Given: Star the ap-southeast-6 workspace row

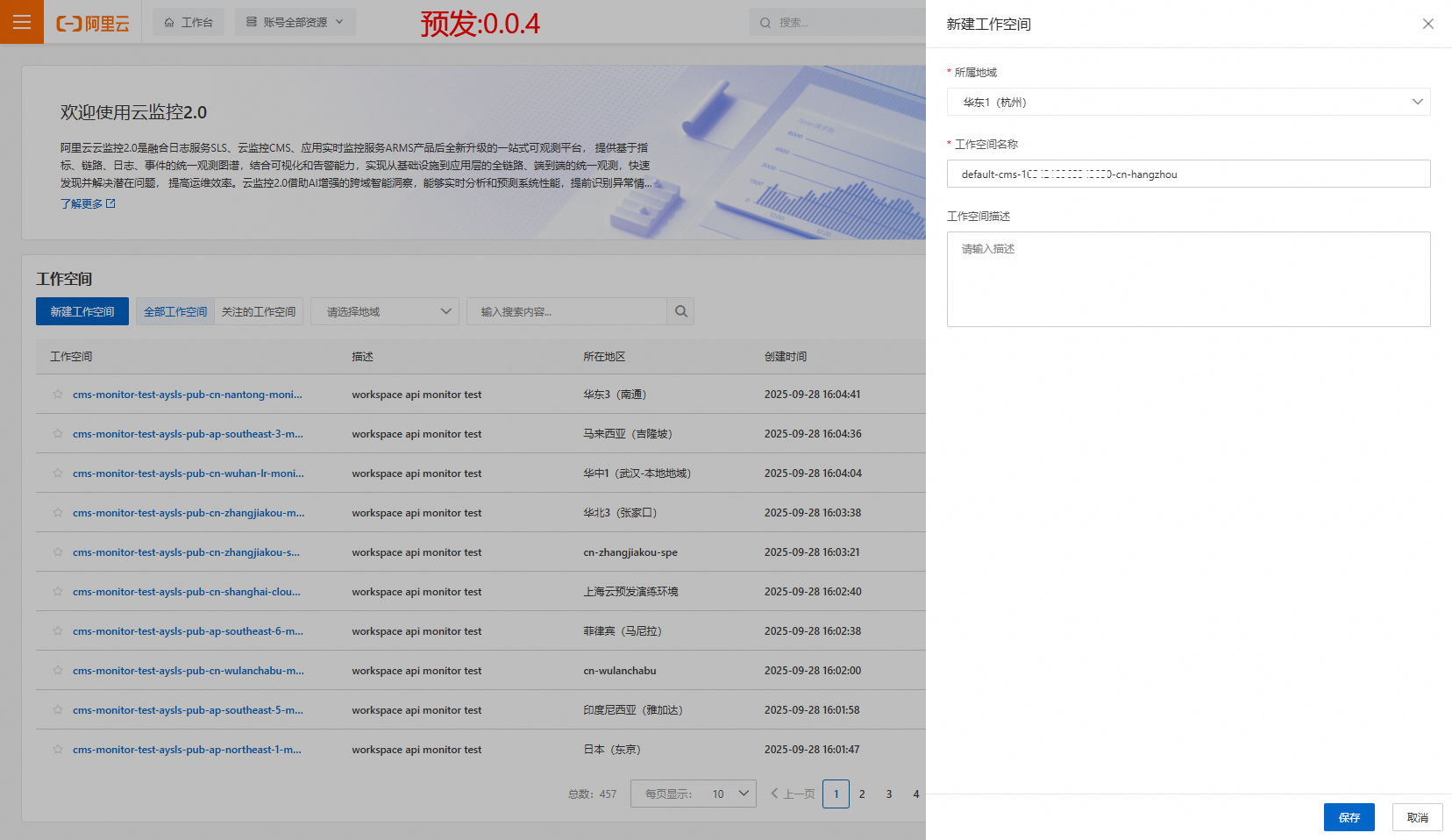Looking at the screenshot, I should (x=58, y=631).
